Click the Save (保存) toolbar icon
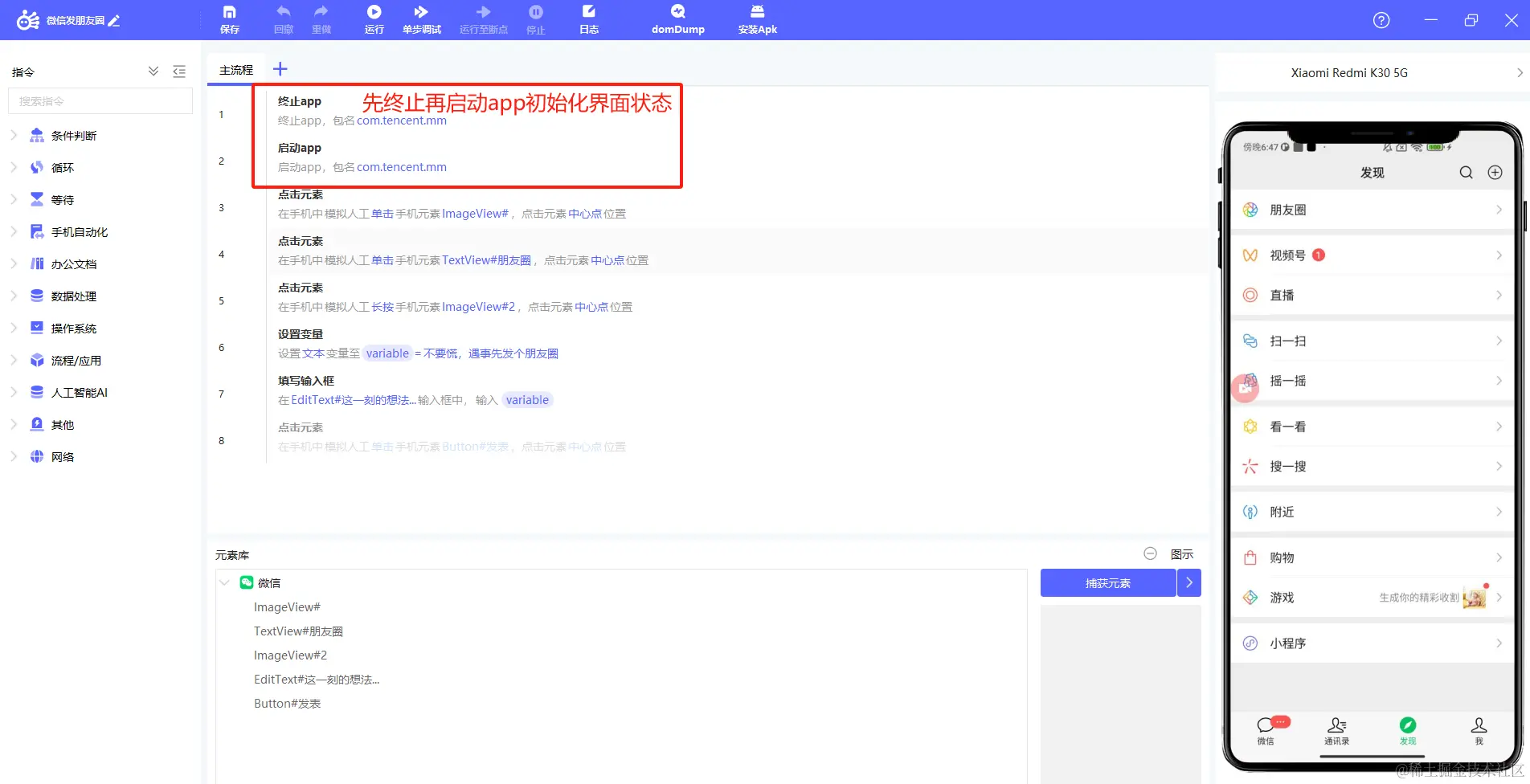 [230, 19]
